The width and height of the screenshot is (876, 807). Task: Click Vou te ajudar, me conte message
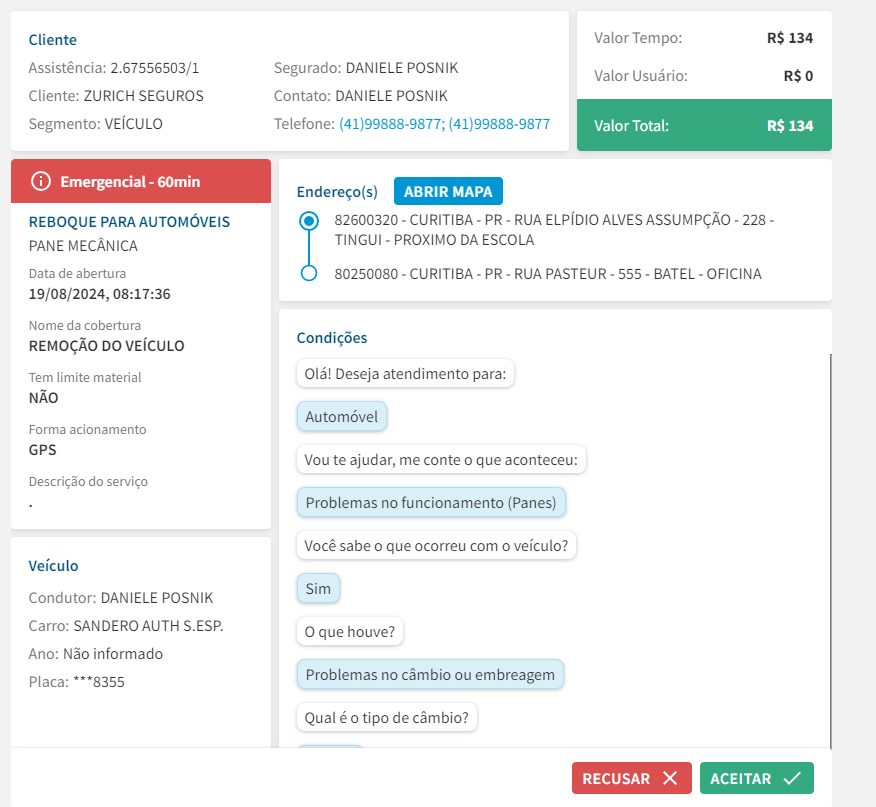441,459
